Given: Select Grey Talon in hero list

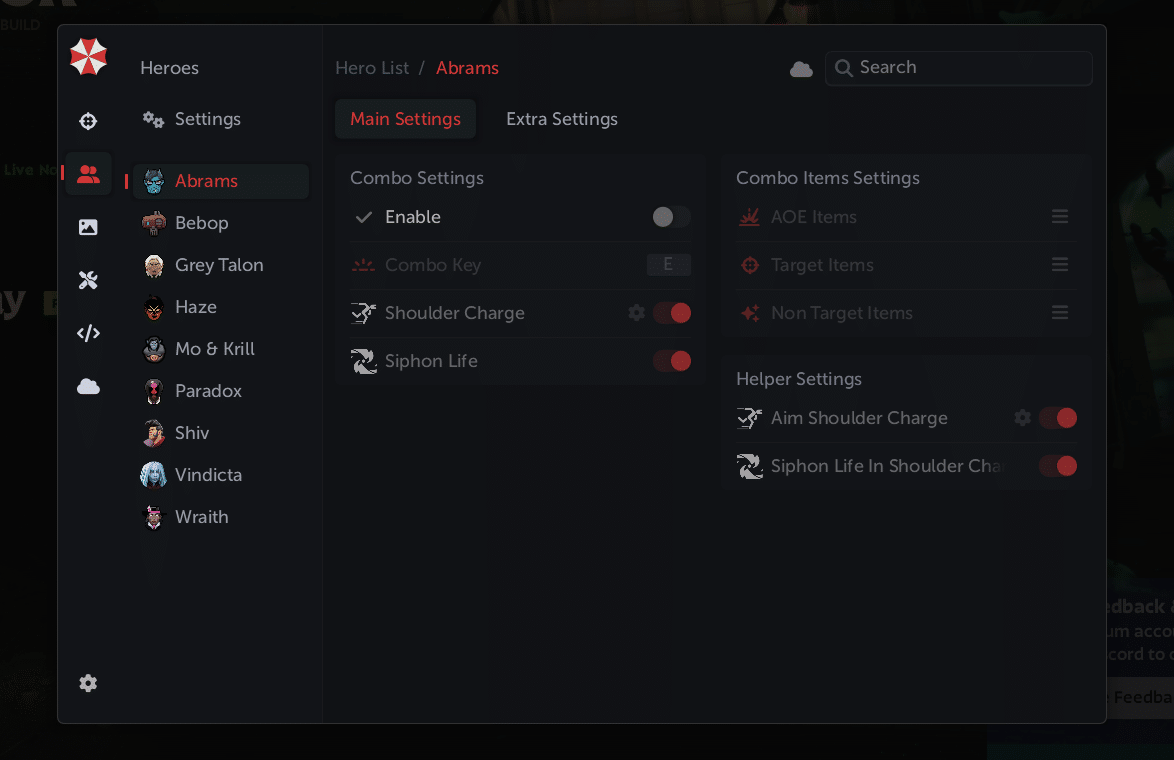Looking at the screenshot, I should 219,265.
